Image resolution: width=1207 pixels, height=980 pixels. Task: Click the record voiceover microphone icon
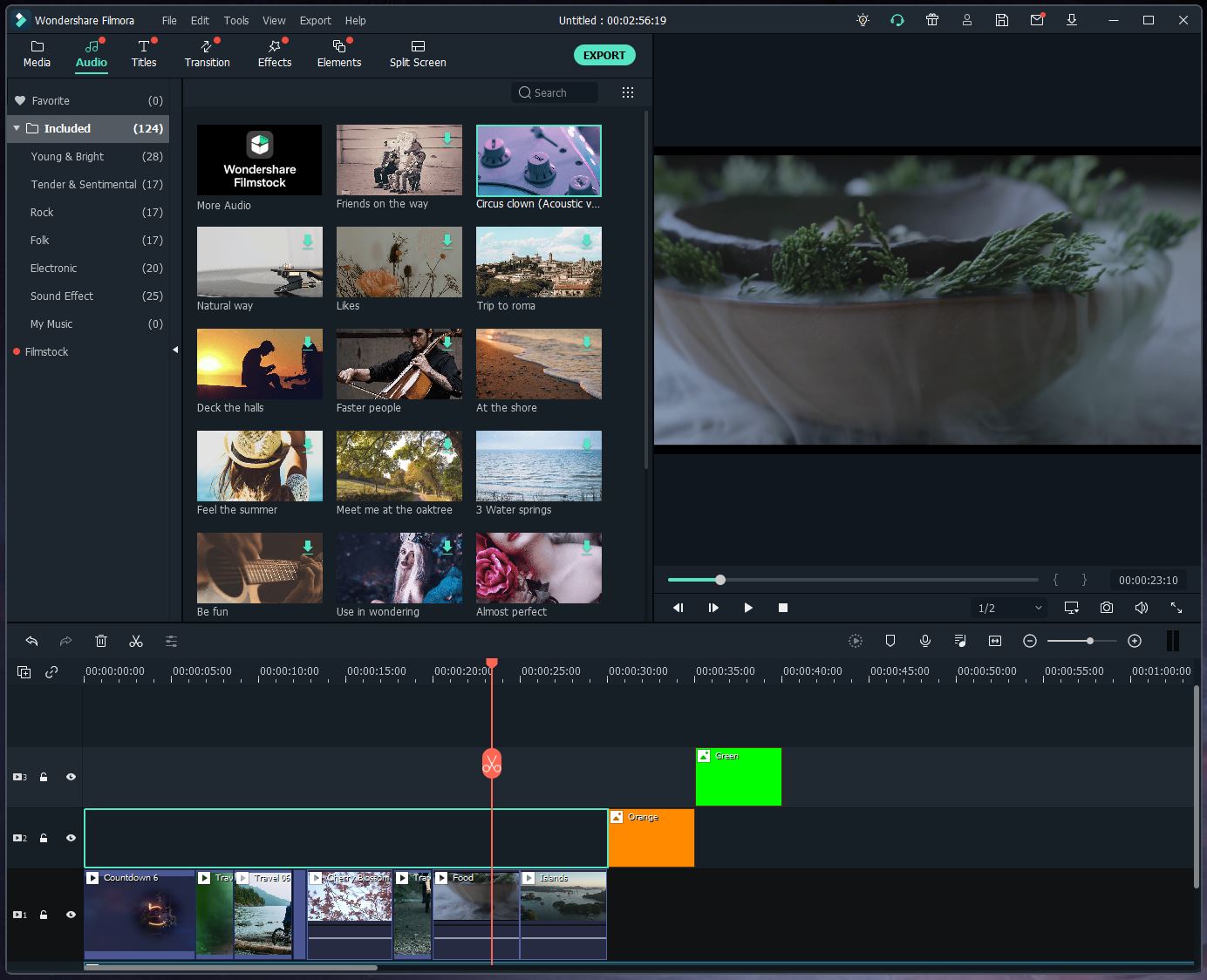(925, 641)
